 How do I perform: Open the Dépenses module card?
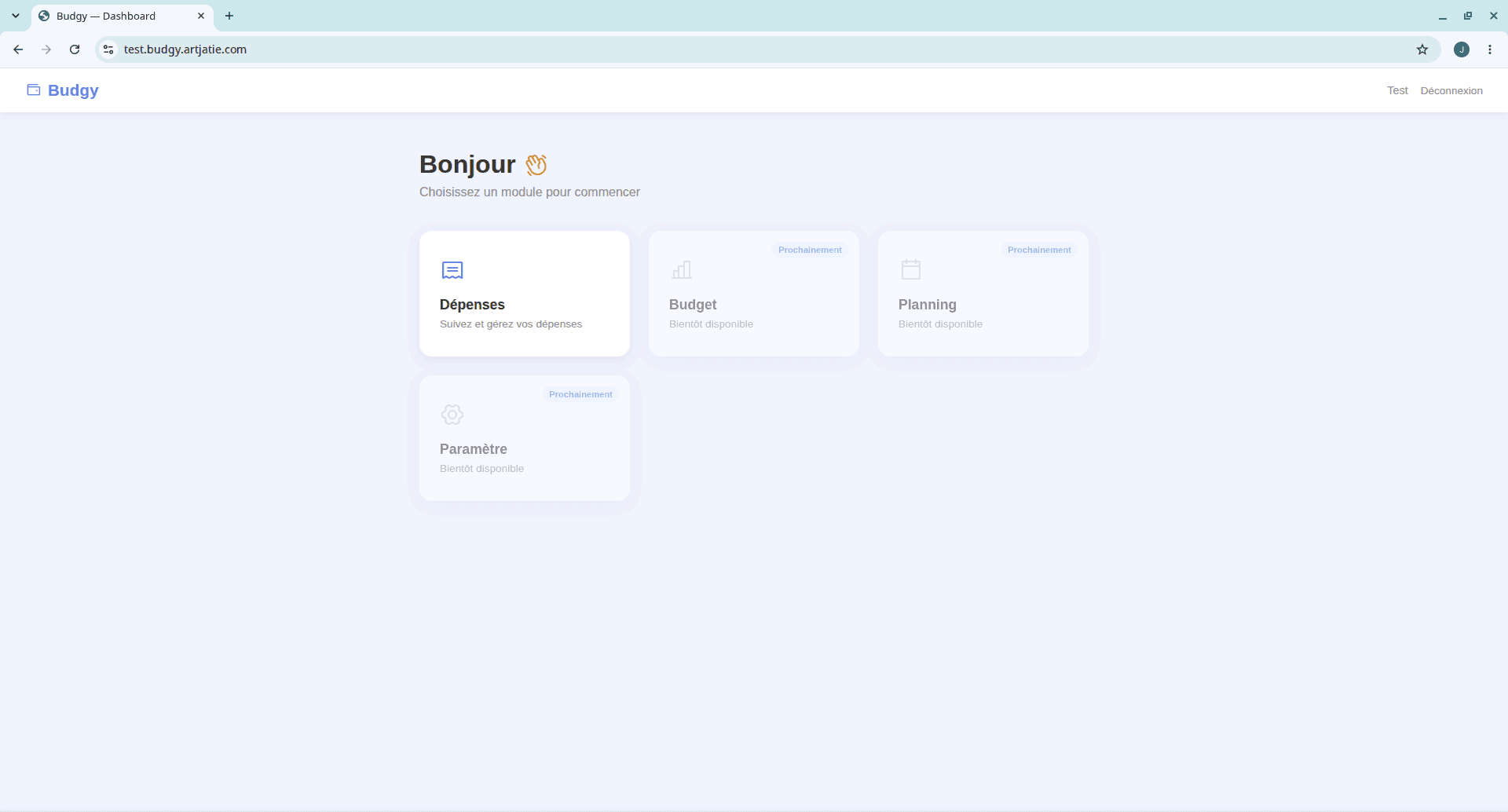pyautogui.click(x=525, y=294)
